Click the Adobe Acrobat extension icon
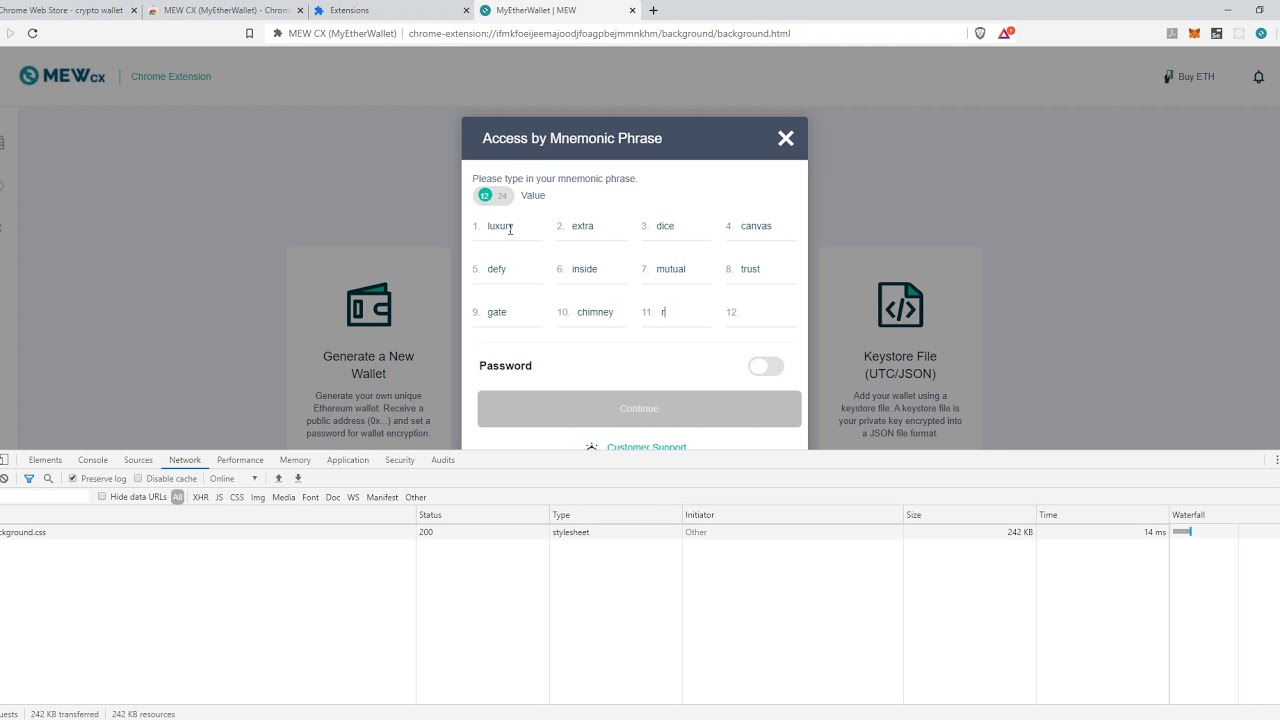The width and height of the screenshot is (1280, 720). coord(1172,33)
